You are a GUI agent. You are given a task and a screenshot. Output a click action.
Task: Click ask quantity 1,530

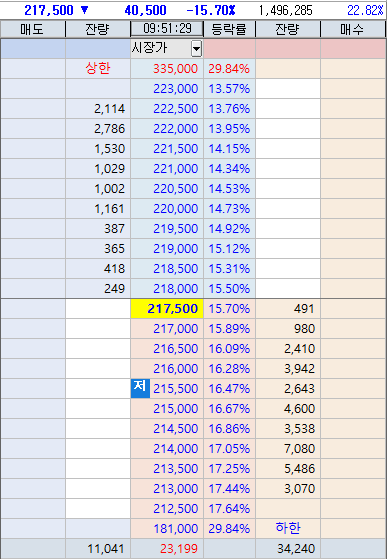[x=109, y=148]
